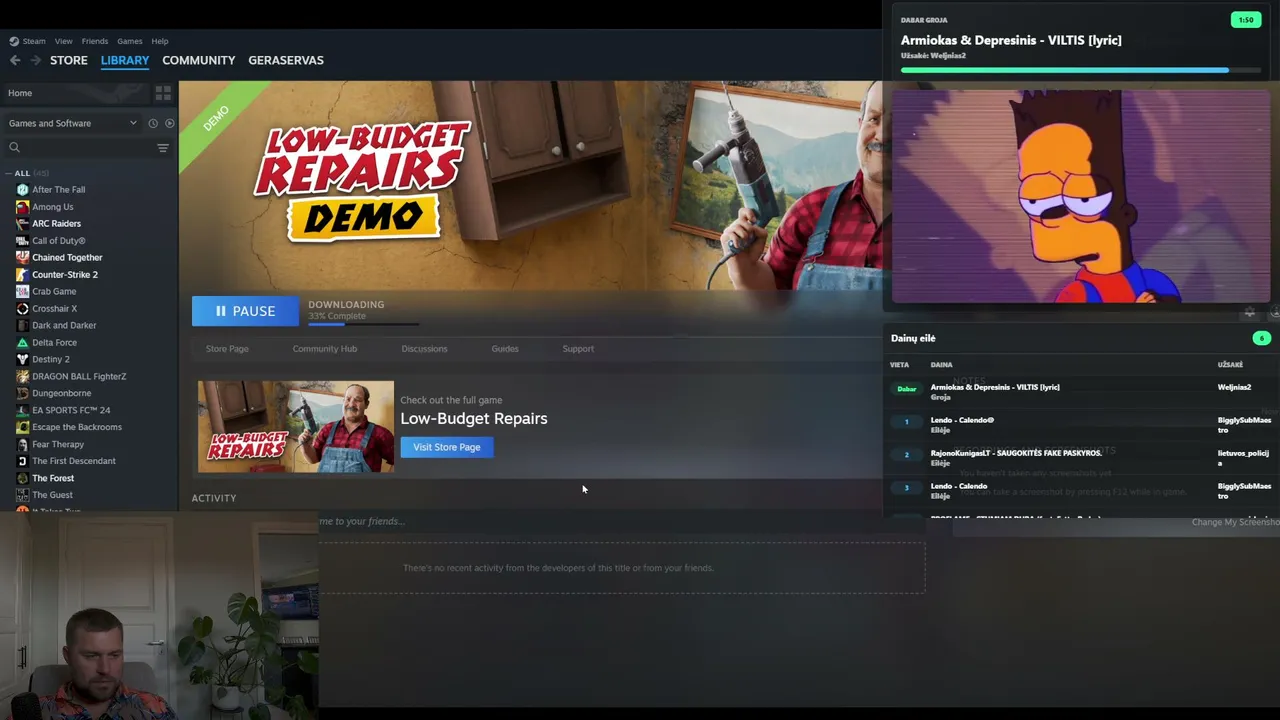Open the Low-Budget Repairs full game thumbnail
The image size is (1280, 720).
coord(296,427)
